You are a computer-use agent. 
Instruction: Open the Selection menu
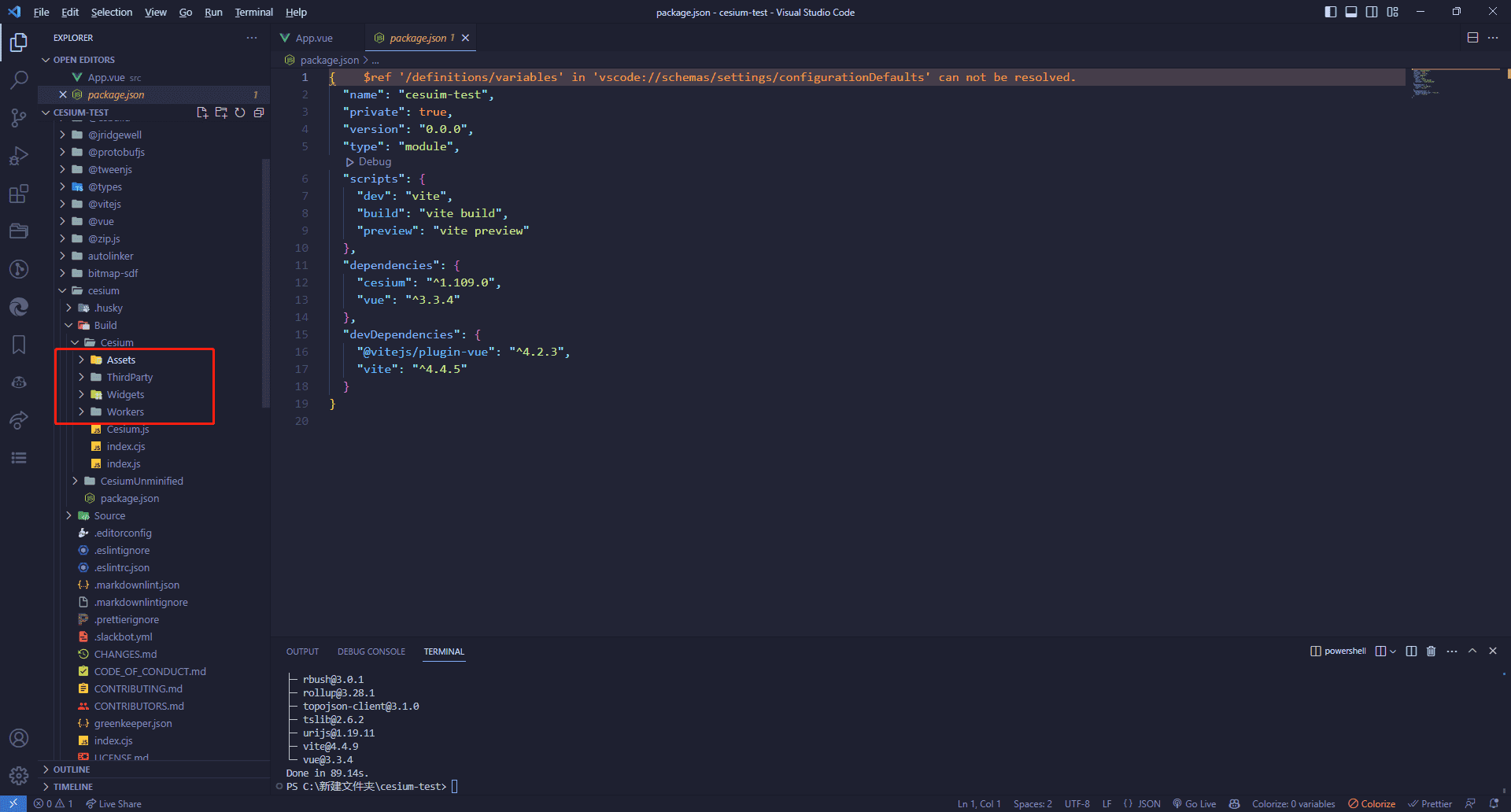(x=112, y=12)
